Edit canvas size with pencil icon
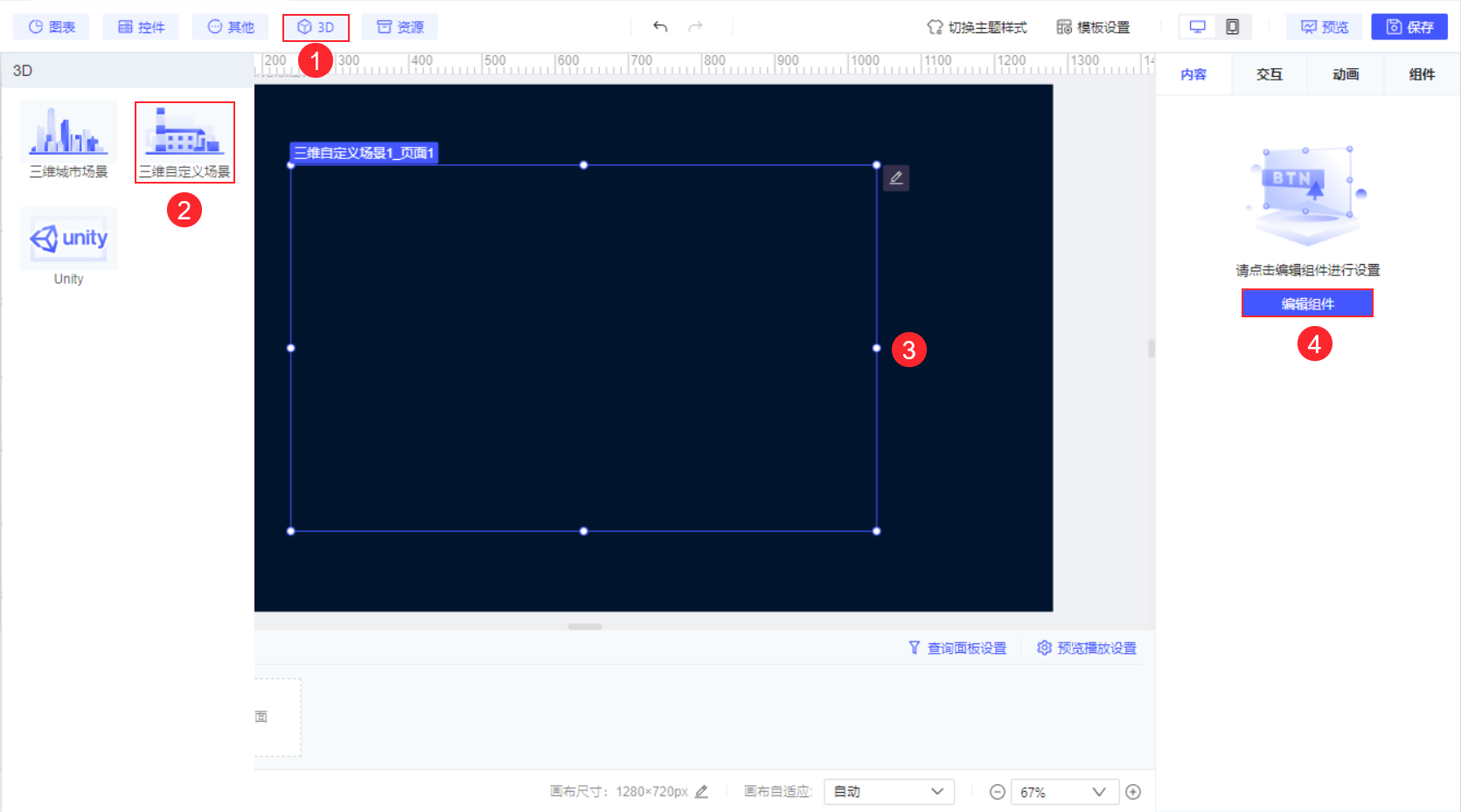The width and height of the screenshot is (1461, 812). [x=701, y=792]
